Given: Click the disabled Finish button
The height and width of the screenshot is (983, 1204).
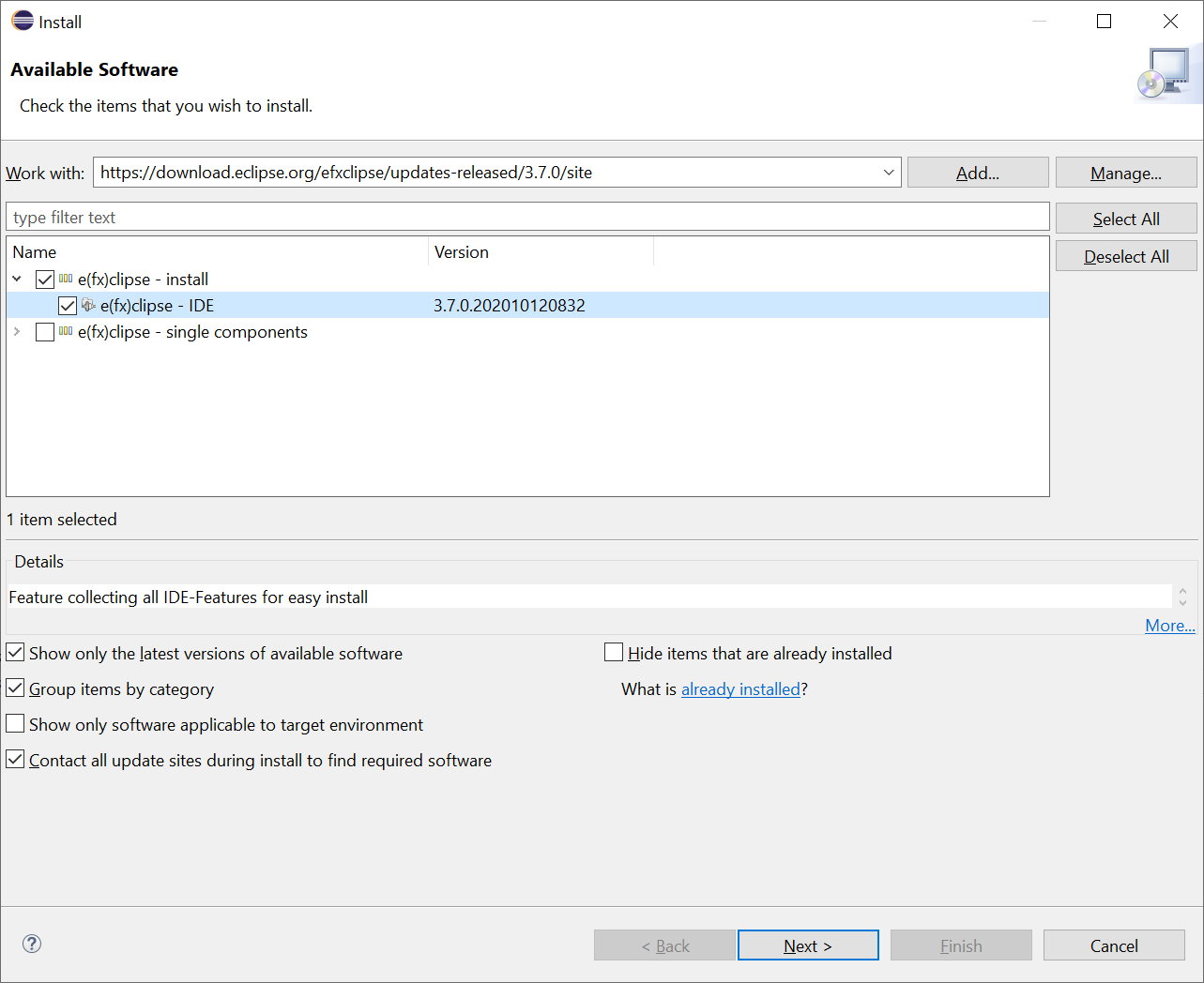Looking at the screenshot, I should (961, 945).
